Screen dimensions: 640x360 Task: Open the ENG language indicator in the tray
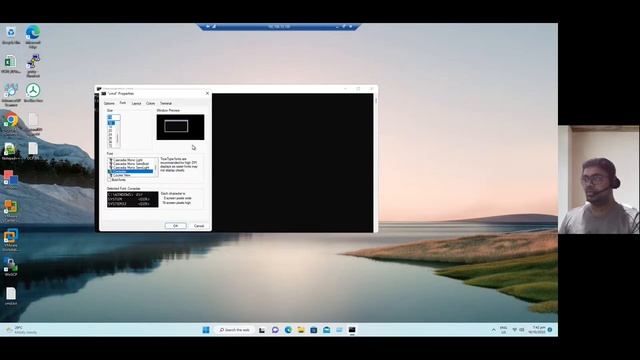click(504, 330)
